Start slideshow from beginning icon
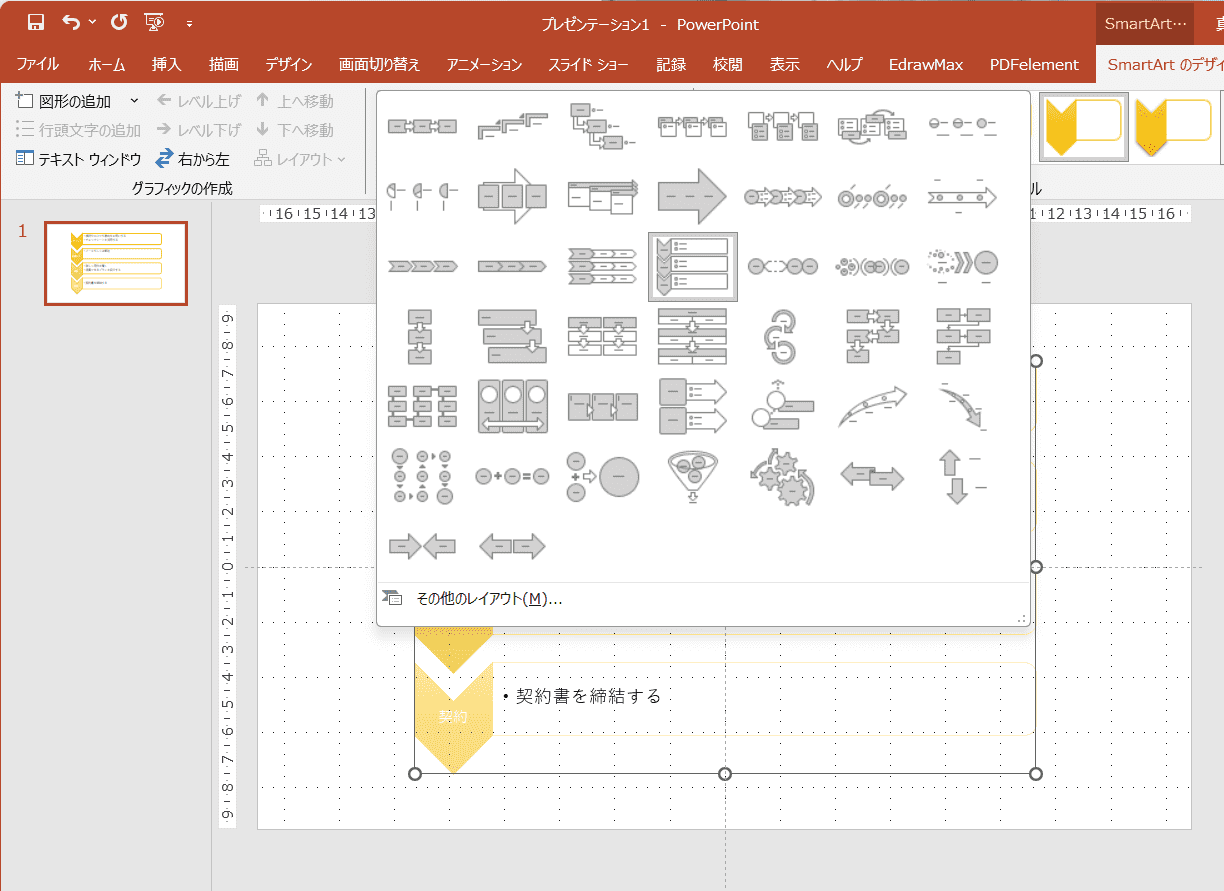This screenshot has height=891, width=1224. click(154, 22)
